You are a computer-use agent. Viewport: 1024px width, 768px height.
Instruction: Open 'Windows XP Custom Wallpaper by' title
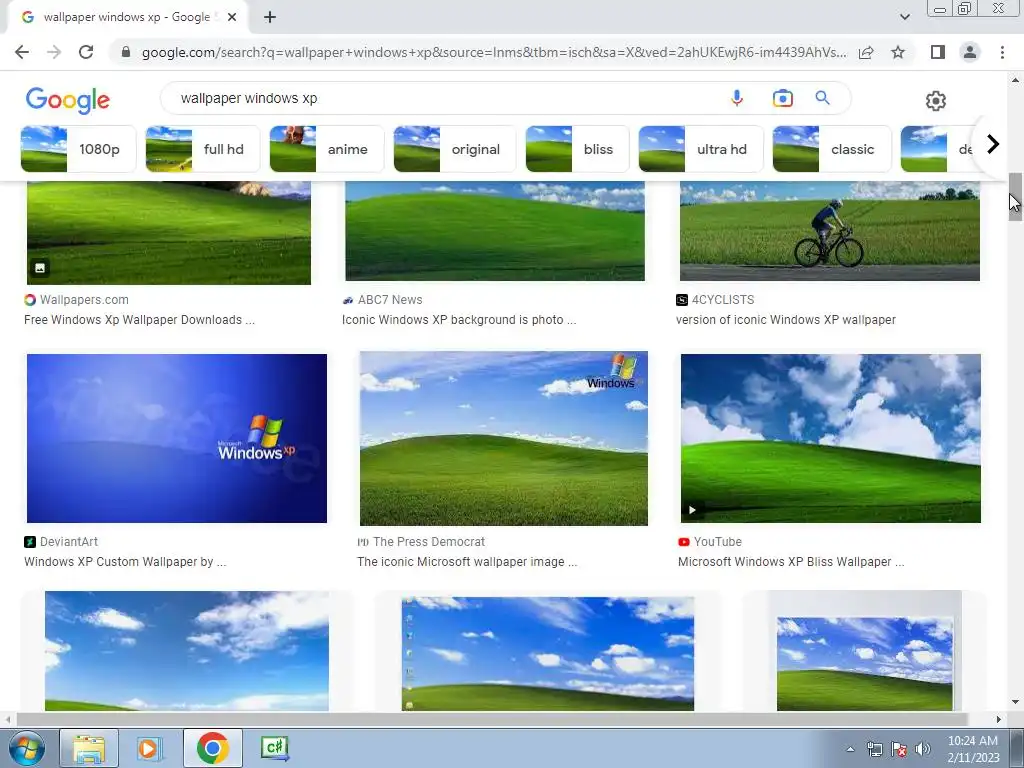[x=125, y=562]
